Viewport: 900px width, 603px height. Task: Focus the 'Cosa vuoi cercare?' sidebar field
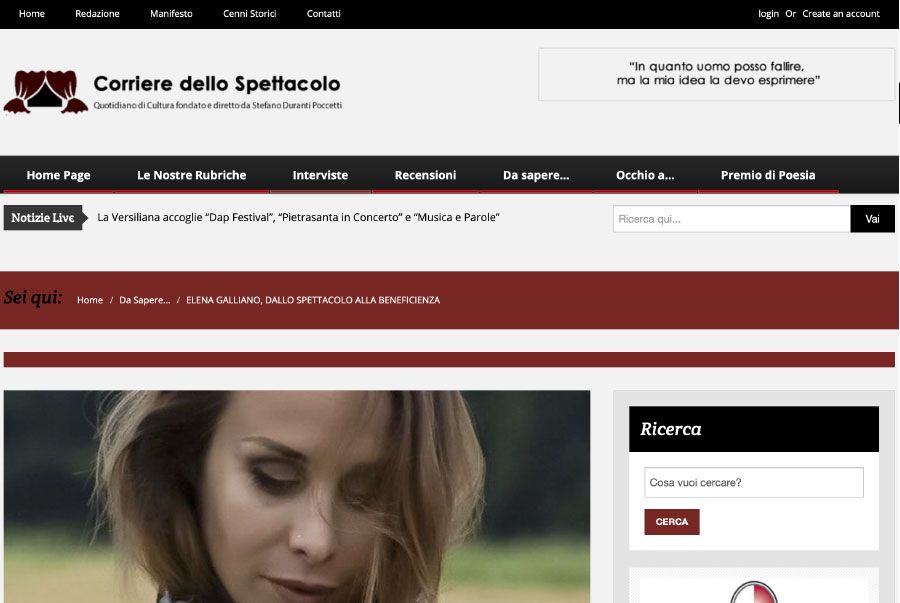click(x=754, y=483)
